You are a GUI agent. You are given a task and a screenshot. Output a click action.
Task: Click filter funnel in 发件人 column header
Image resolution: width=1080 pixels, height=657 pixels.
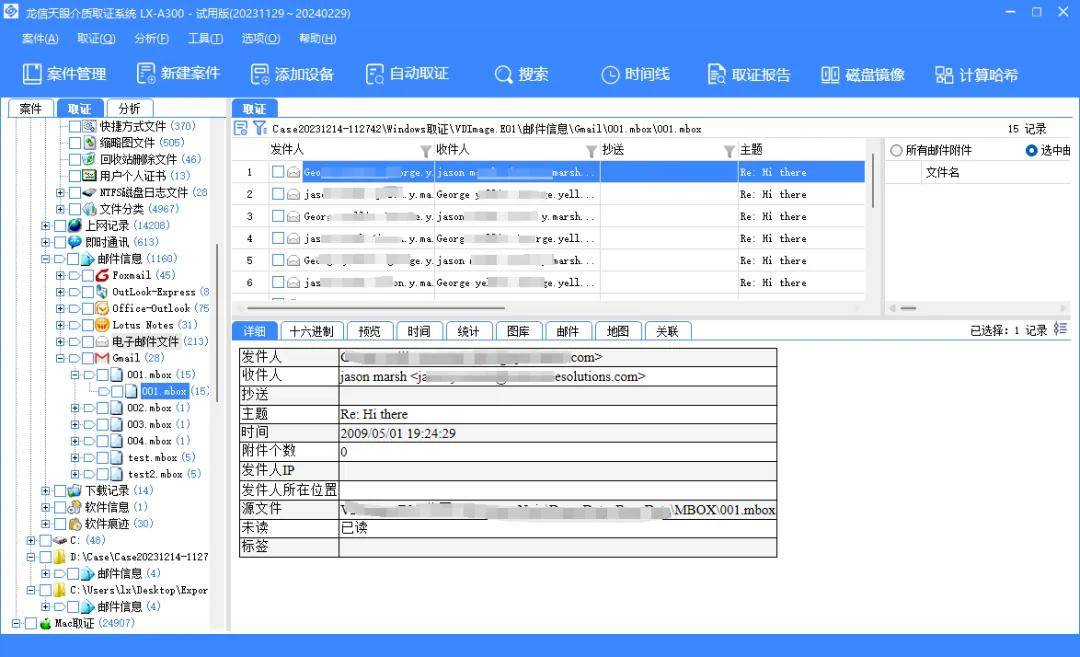426,151
